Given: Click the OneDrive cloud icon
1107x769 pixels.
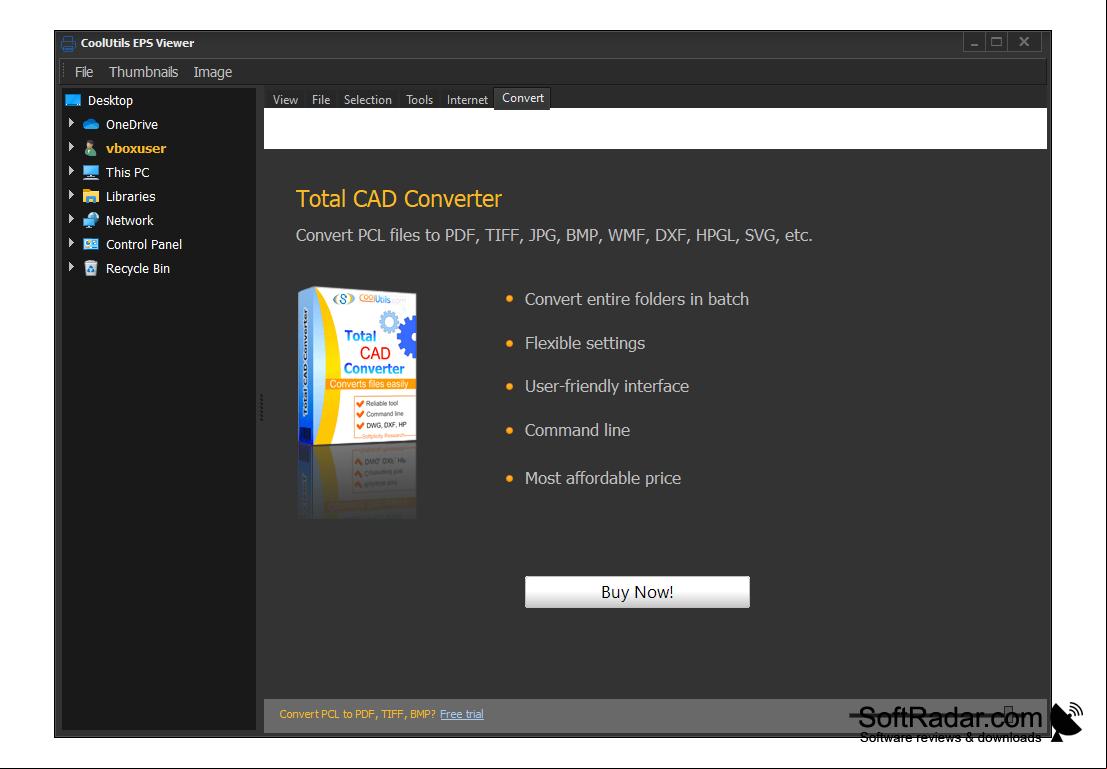Looking at the screenshot, I should tap(91, 124).
